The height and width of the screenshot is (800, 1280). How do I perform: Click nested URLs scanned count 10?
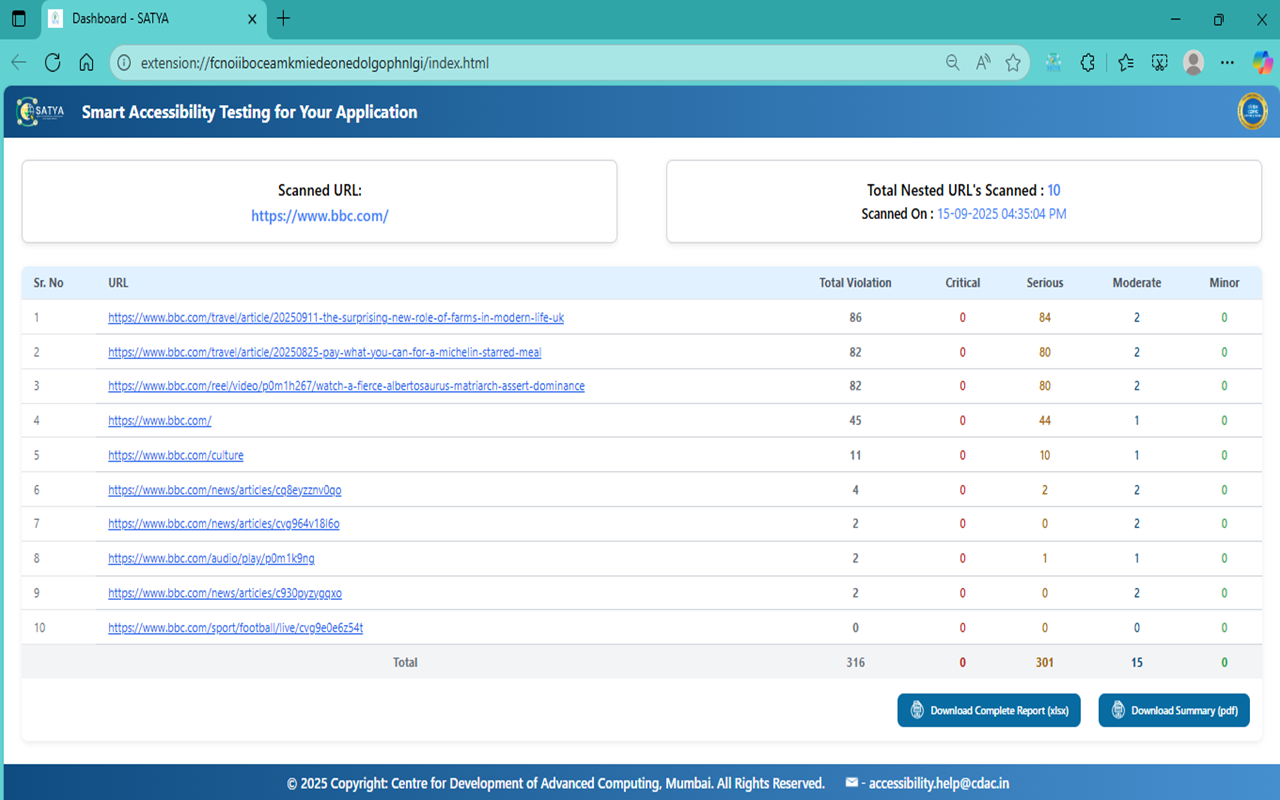pyautogui.click(x=1054, y=190)
